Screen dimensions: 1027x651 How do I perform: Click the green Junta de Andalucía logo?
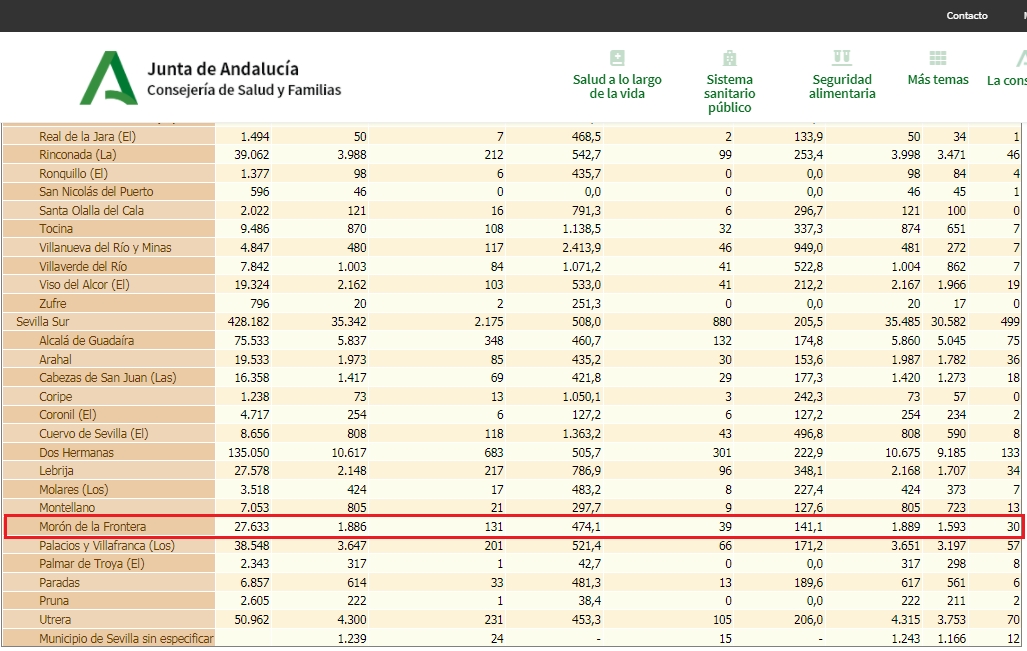point(109,78)
